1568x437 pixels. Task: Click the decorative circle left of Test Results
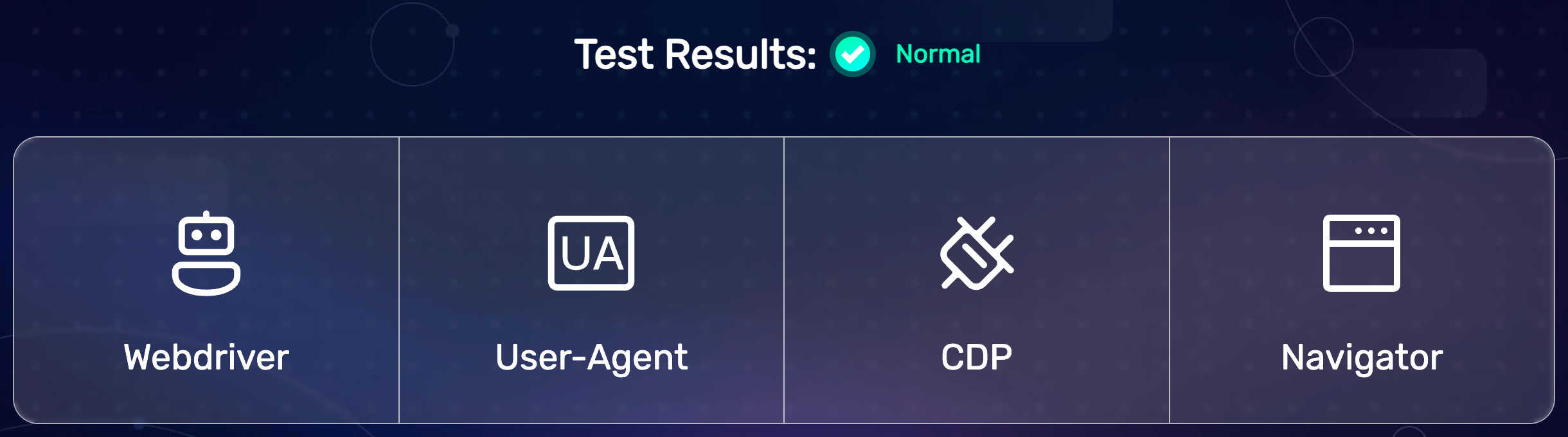click(413, 44)
